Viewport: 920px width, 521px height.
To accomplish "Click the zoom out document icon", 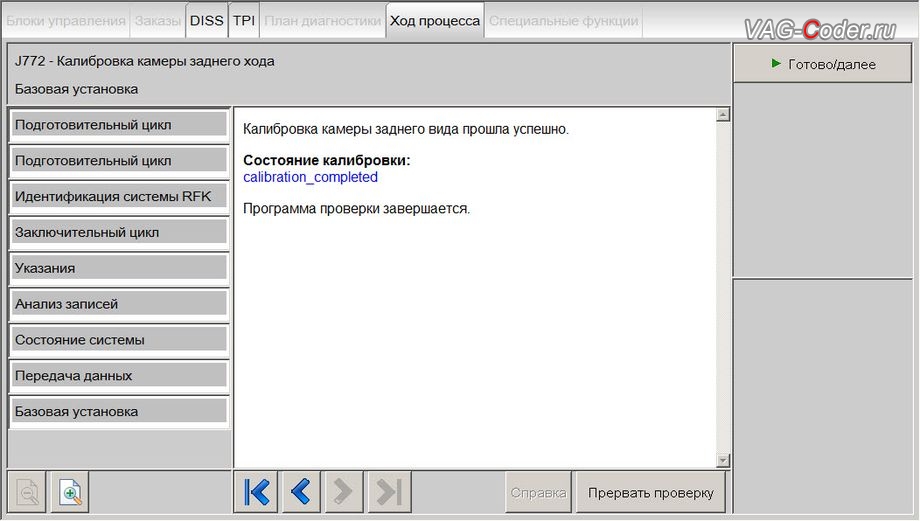I will (27, 492).
